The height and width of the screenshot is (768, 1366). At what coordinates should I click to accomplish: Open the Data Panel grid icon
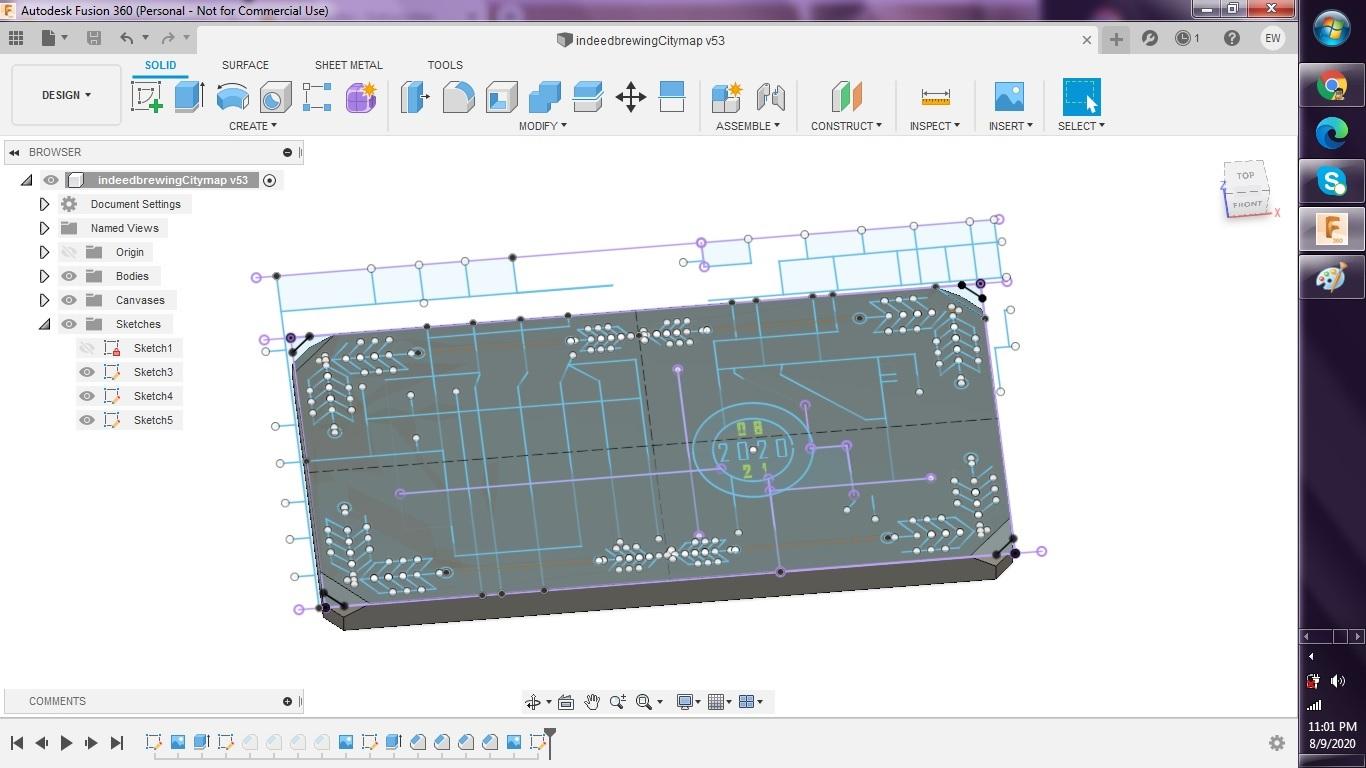pyautogui.click(x=16, y=38)
